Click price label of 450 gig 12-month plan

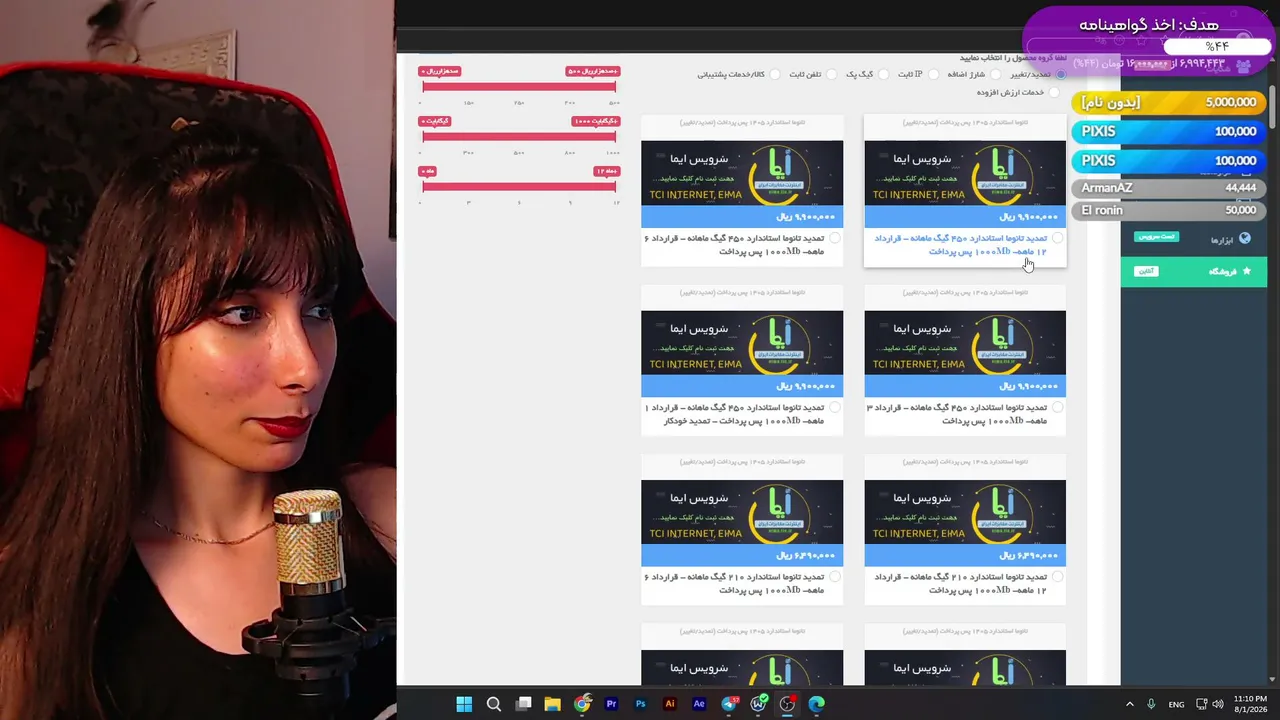(x=965, y=216)
